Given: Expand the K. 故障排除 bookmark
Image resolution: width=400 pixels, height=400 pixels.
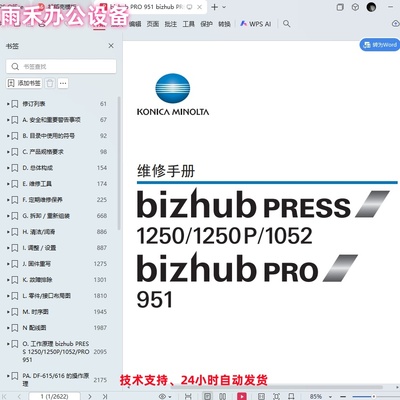Looking at the screenshot, I should click(8, 280).
